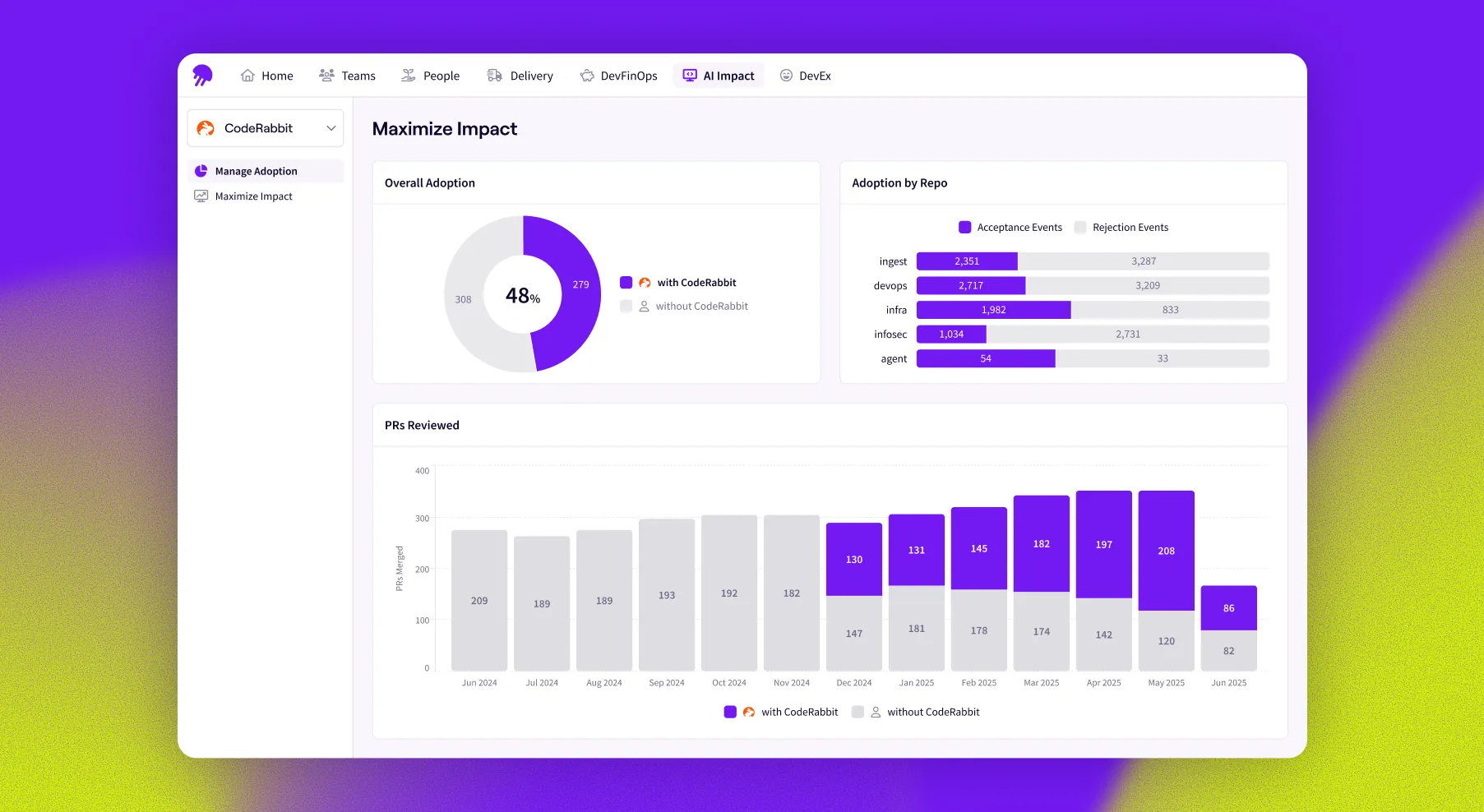Toggle purple with CodeRabbit swatch under bar chart
The width and height of the screenshot is (1484, 812).
coord(730,713)
